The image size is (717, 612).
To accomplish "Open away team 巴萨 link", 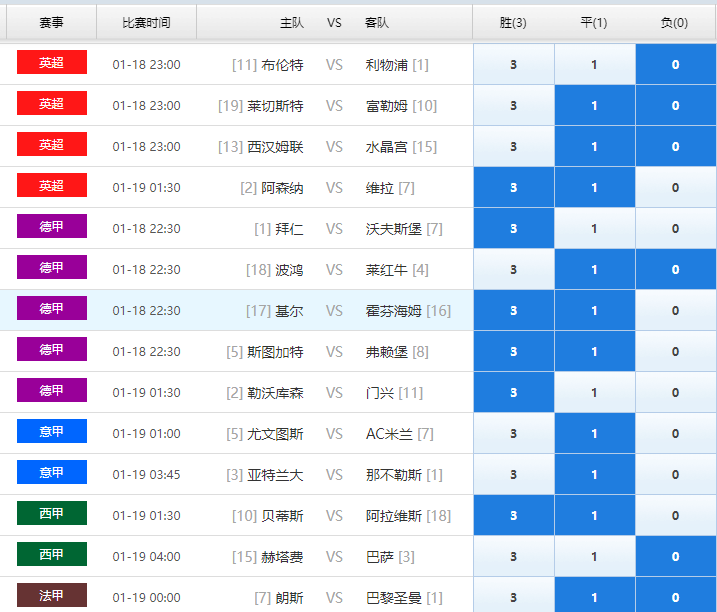I will 380,557.
